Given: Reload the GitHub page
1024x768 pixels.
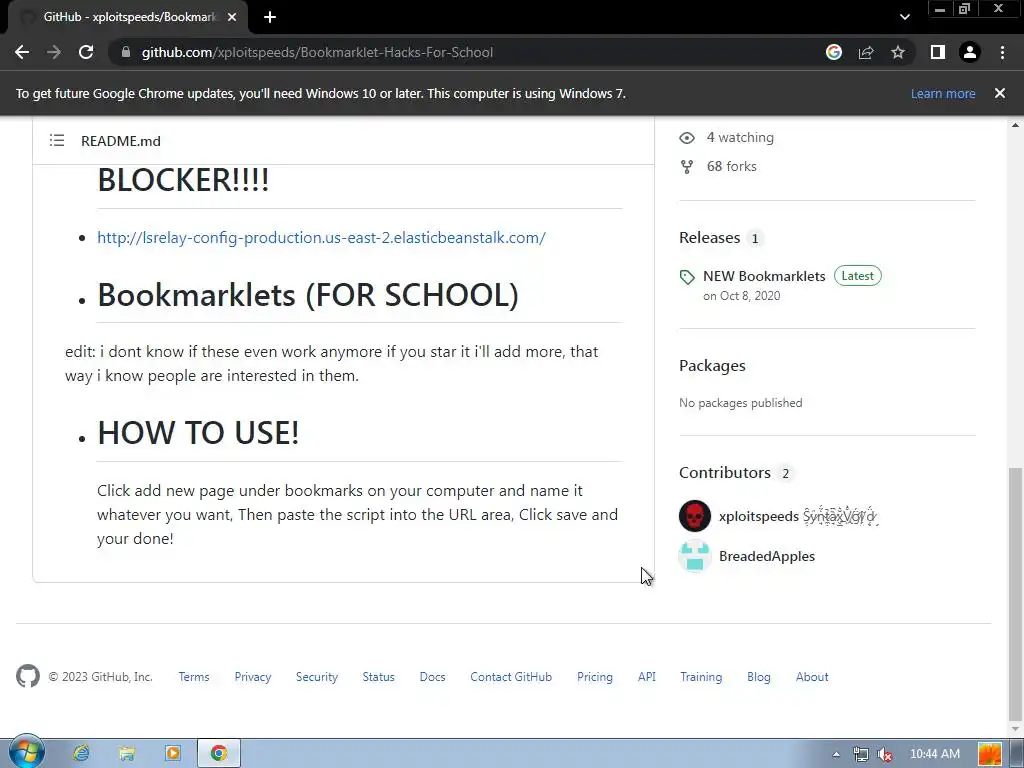Looking at the screenshot, I should tap(86, 52).
